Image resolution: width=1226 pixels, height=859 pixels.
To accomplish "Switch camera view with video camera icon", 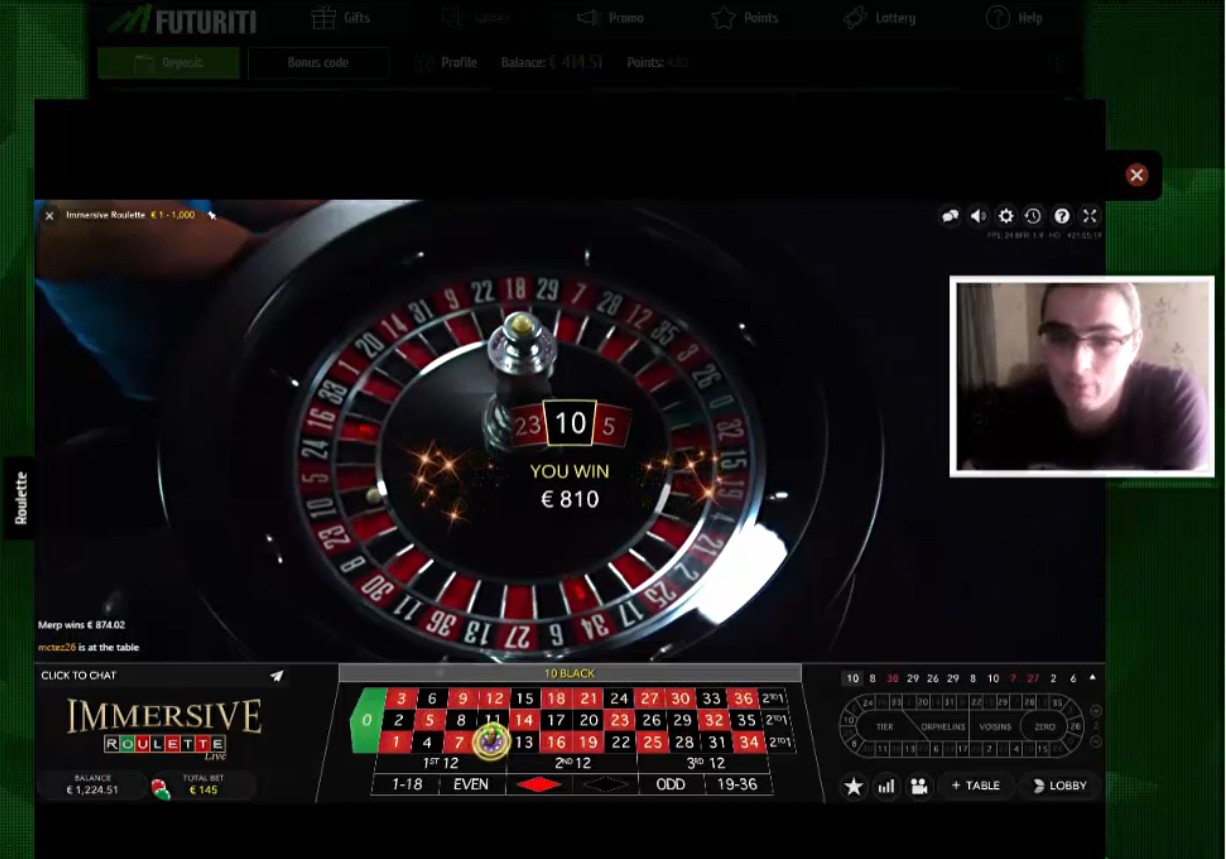I will point(918,786).
